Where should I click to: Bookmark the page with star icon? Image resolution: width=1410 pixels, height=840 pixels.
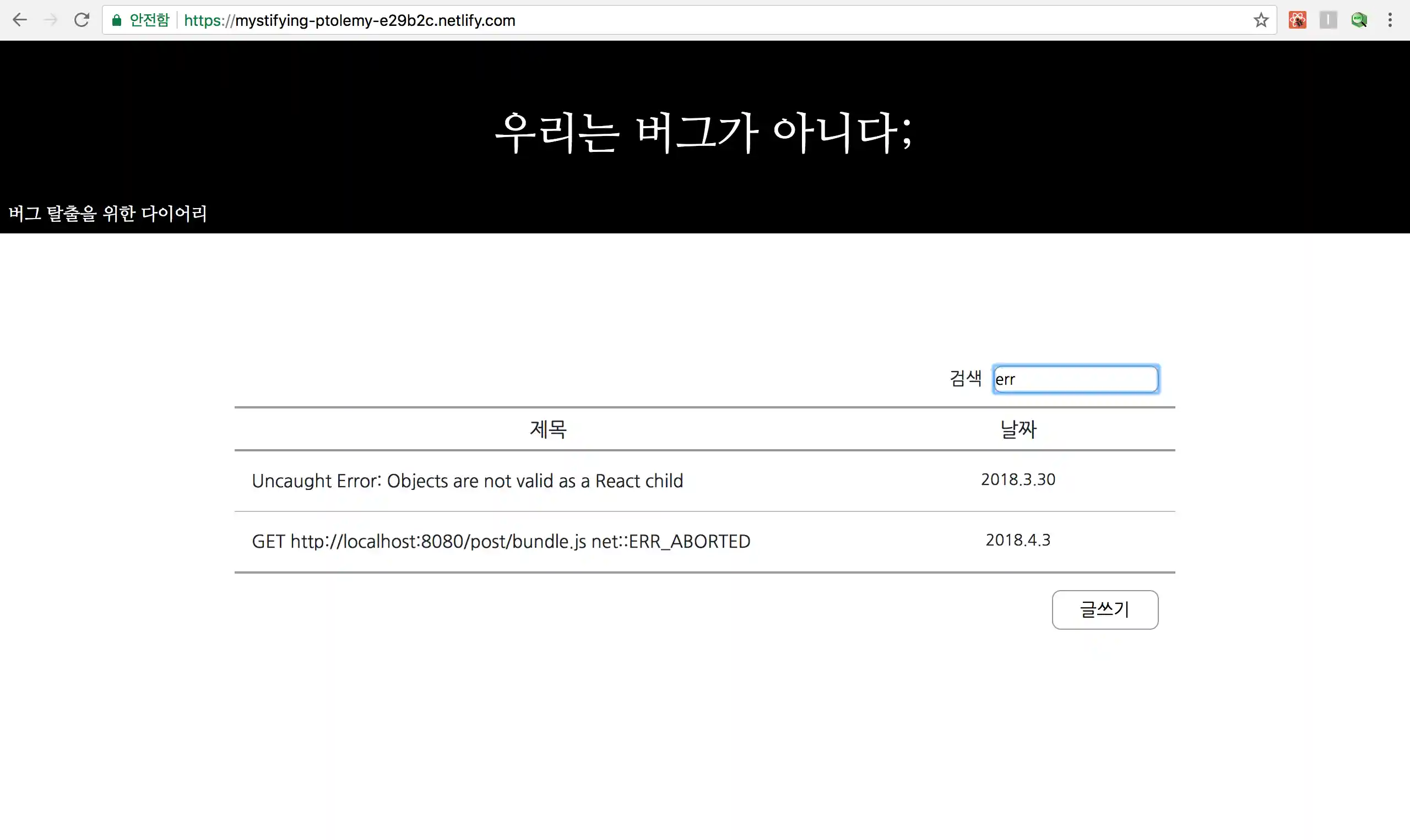pos(1261,20)
